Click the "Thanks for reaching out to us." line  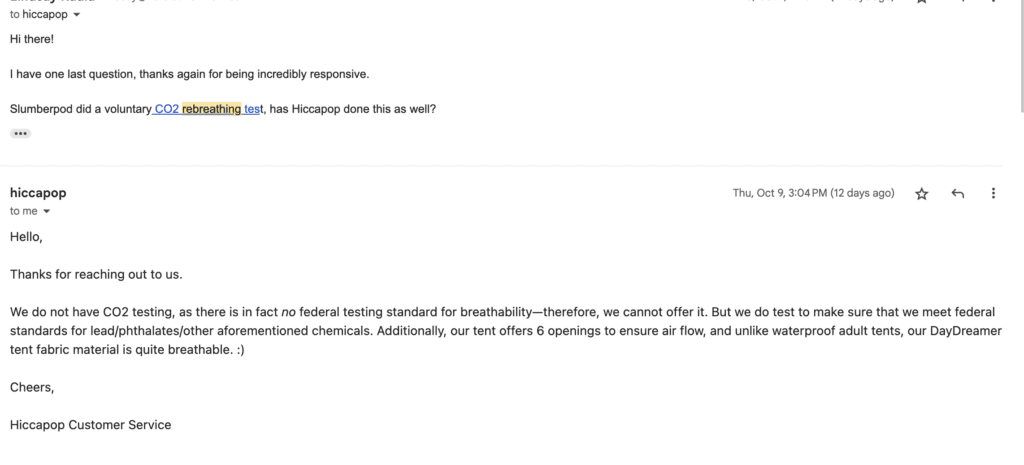pyautogui.click(x=96, y=274)
